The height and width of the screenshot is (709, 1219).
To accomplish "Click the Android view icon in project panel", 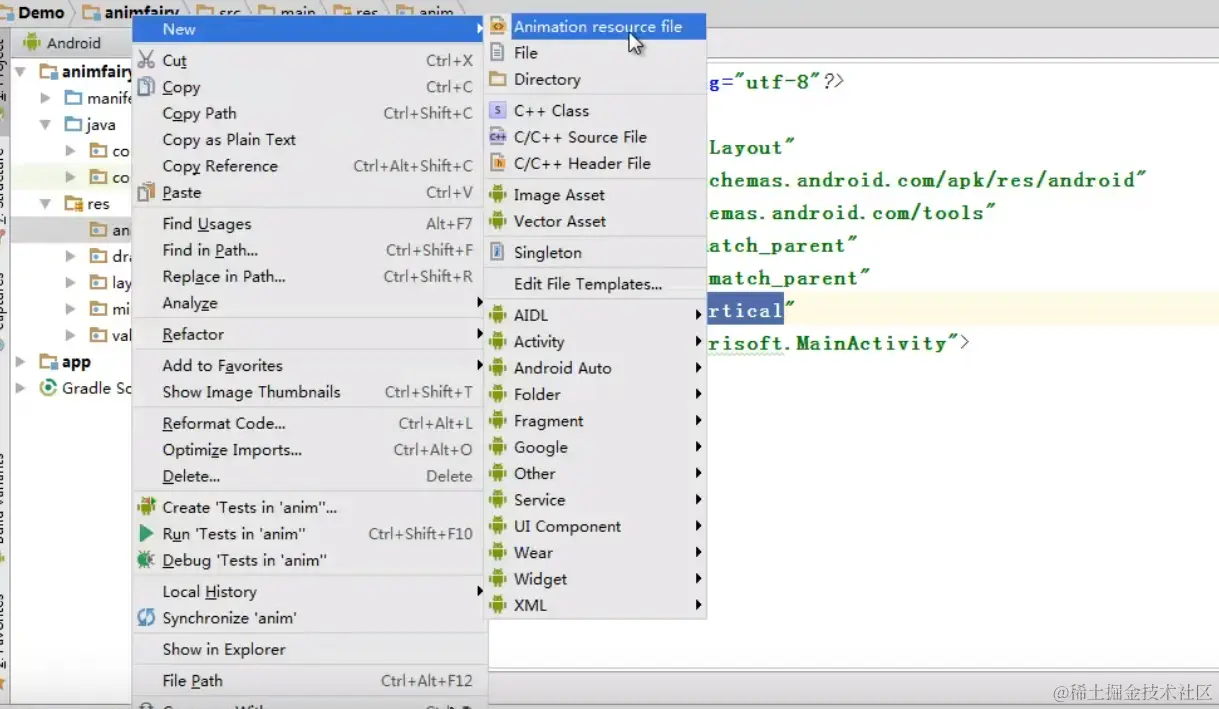I will click(32, 43).
